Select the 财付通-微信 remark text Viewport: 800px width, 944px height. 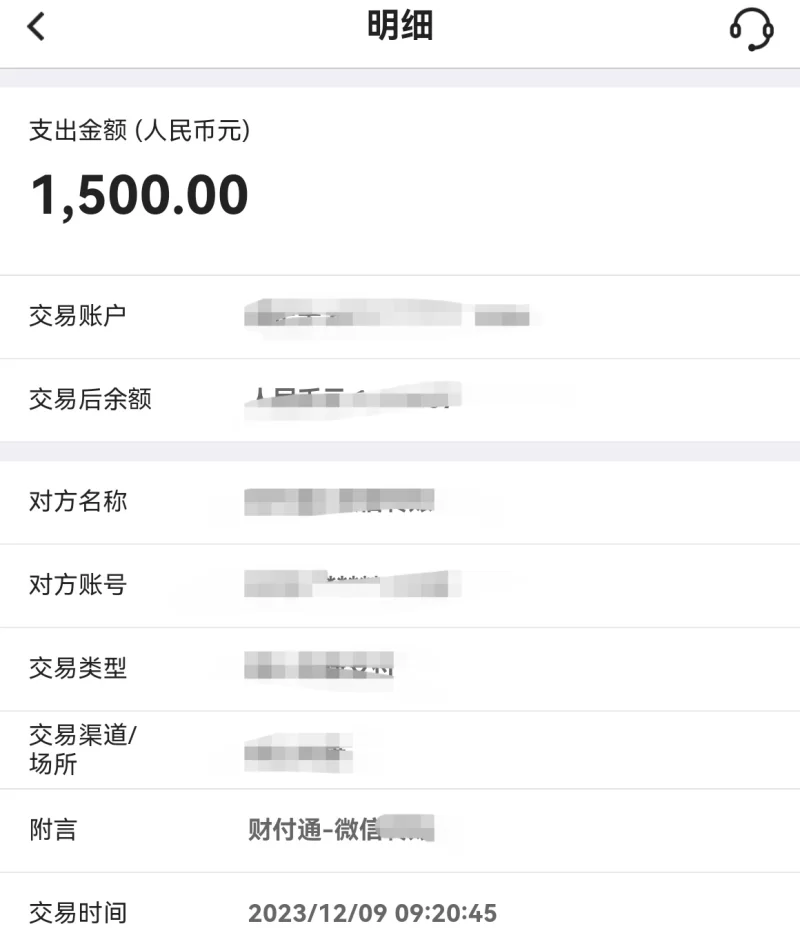[x=340, y=830]
